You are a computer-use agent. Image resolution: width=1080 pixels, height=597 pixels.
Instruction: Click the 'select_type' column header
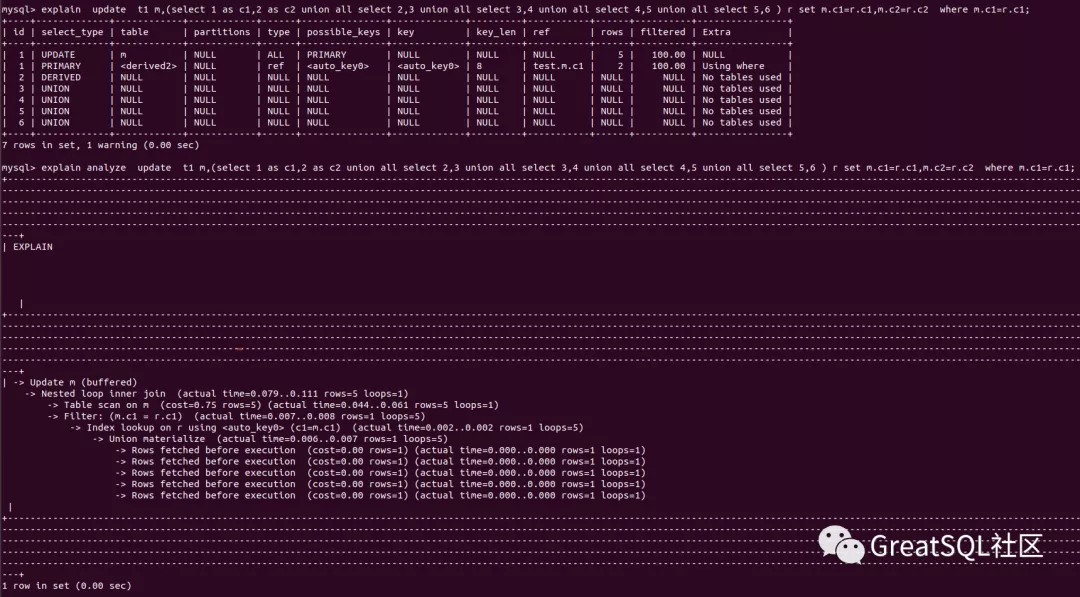point(72,32)
